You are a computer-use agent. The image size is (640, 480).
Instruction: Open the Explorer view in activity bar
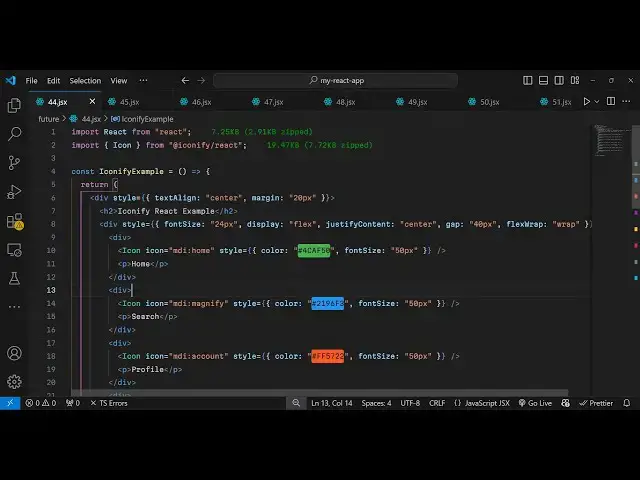[14, 105]
